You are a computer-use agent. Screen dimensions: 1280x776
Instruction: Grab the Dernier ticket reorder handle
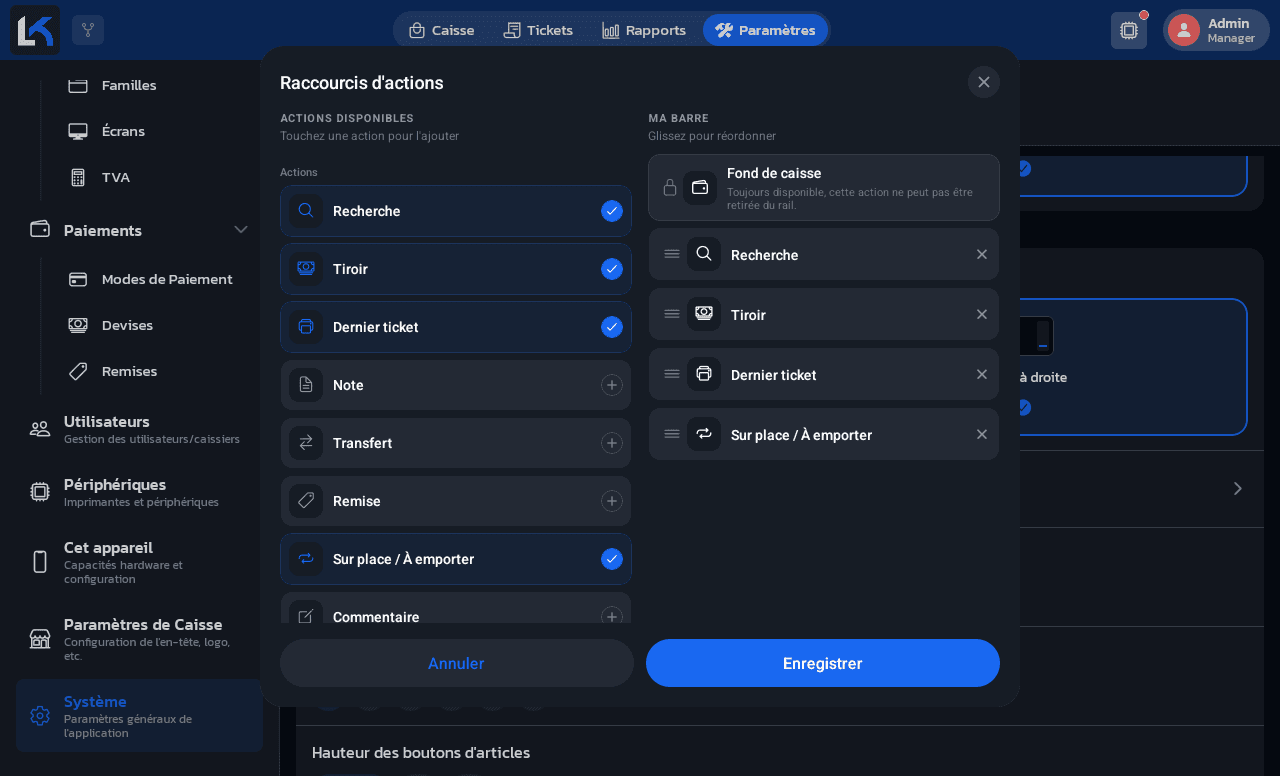coord(672,374)
